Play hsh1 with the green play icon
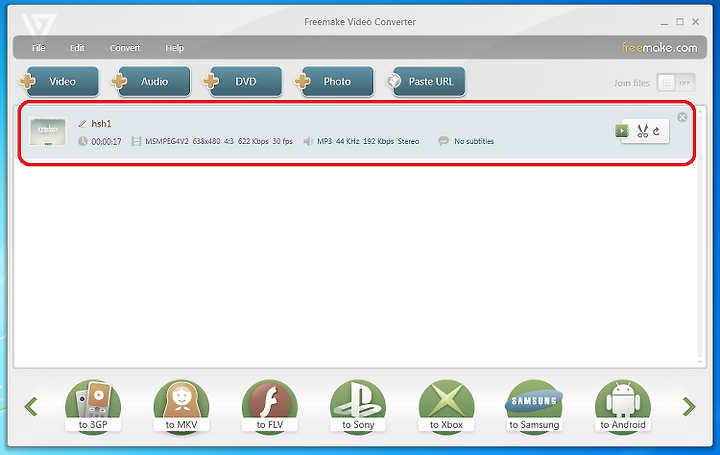The width and height of the screenshot is (720, 455). pos(622,131)
